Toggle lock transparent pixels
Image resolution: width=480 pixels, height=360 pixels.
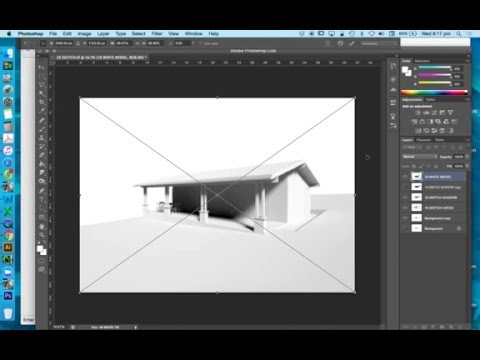coord(414,166)
